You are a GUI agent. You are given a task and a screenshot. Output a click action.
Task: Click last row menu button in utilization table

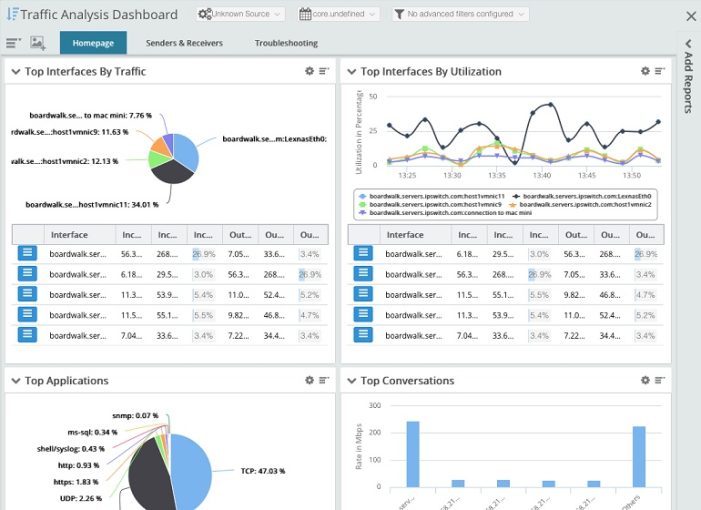coord(363,334)
